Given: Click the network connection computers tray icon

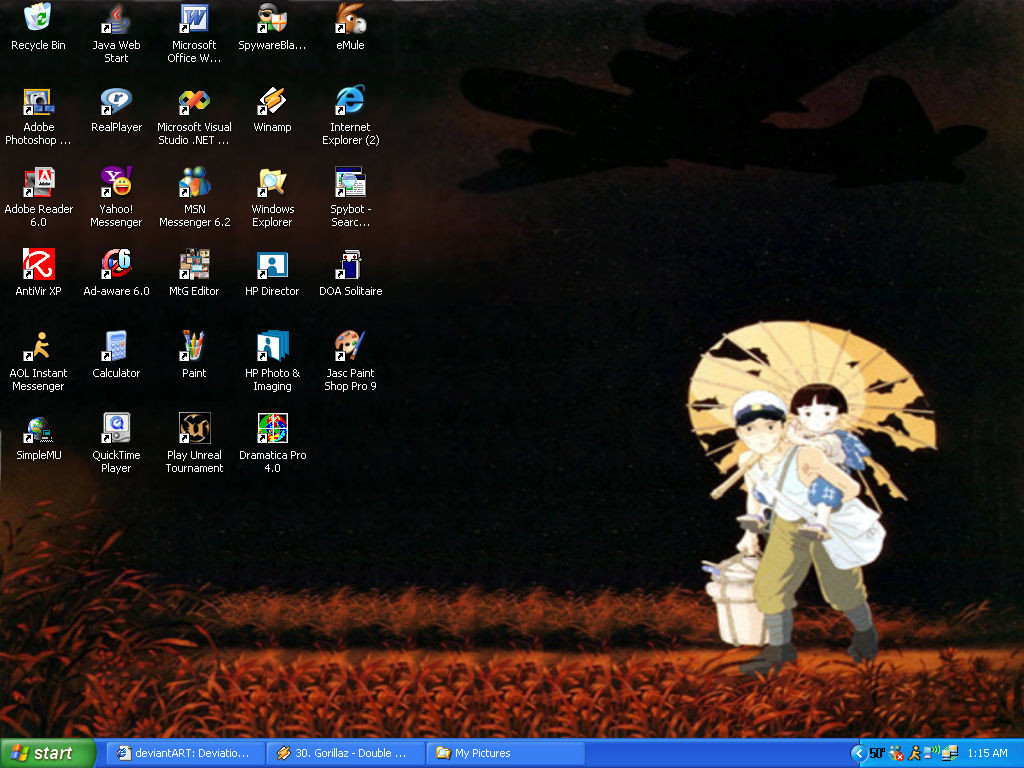Looking at the screenshot, I should pos(949,754).
